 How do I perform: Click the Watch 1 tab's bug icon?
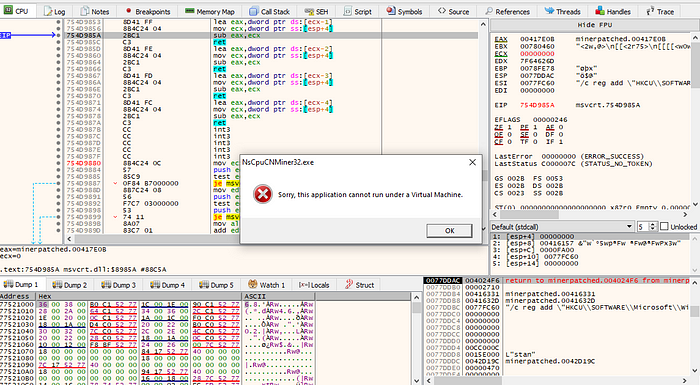(253, 284)
